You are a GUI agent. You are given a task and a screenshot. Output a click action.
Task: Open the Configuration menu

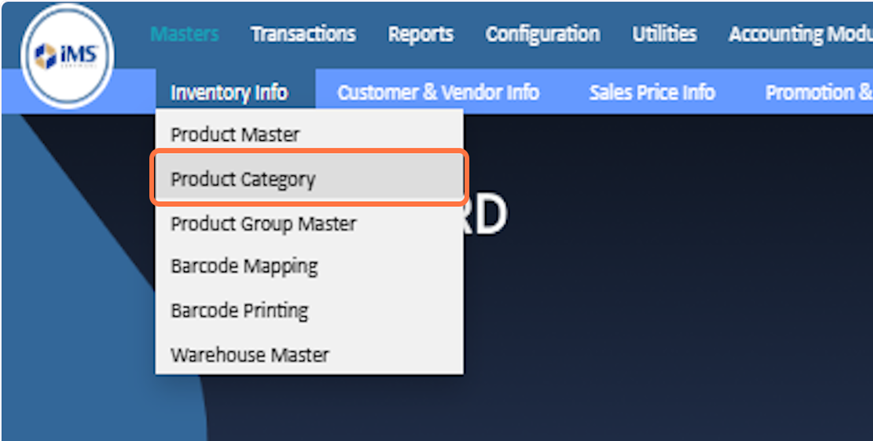pyautogui.click(x=542, y=34)
